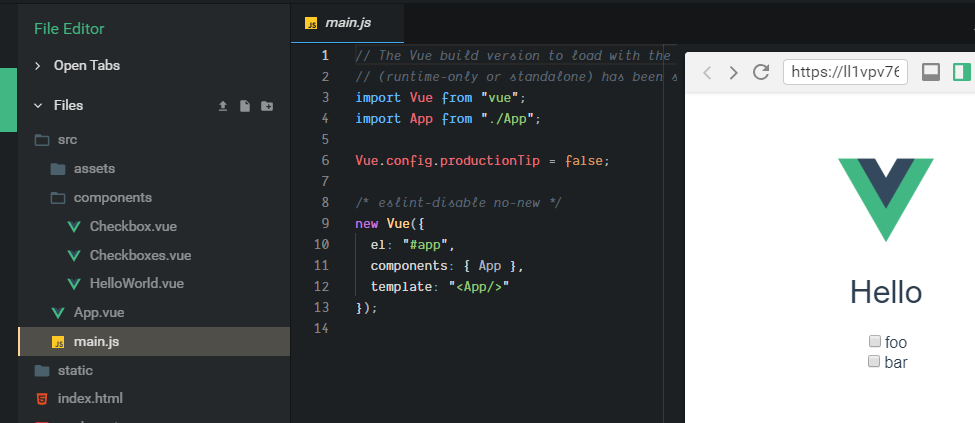The image size is (975, 423).
Task: Click the eslint-disable comment line
Action: [459, 202]
